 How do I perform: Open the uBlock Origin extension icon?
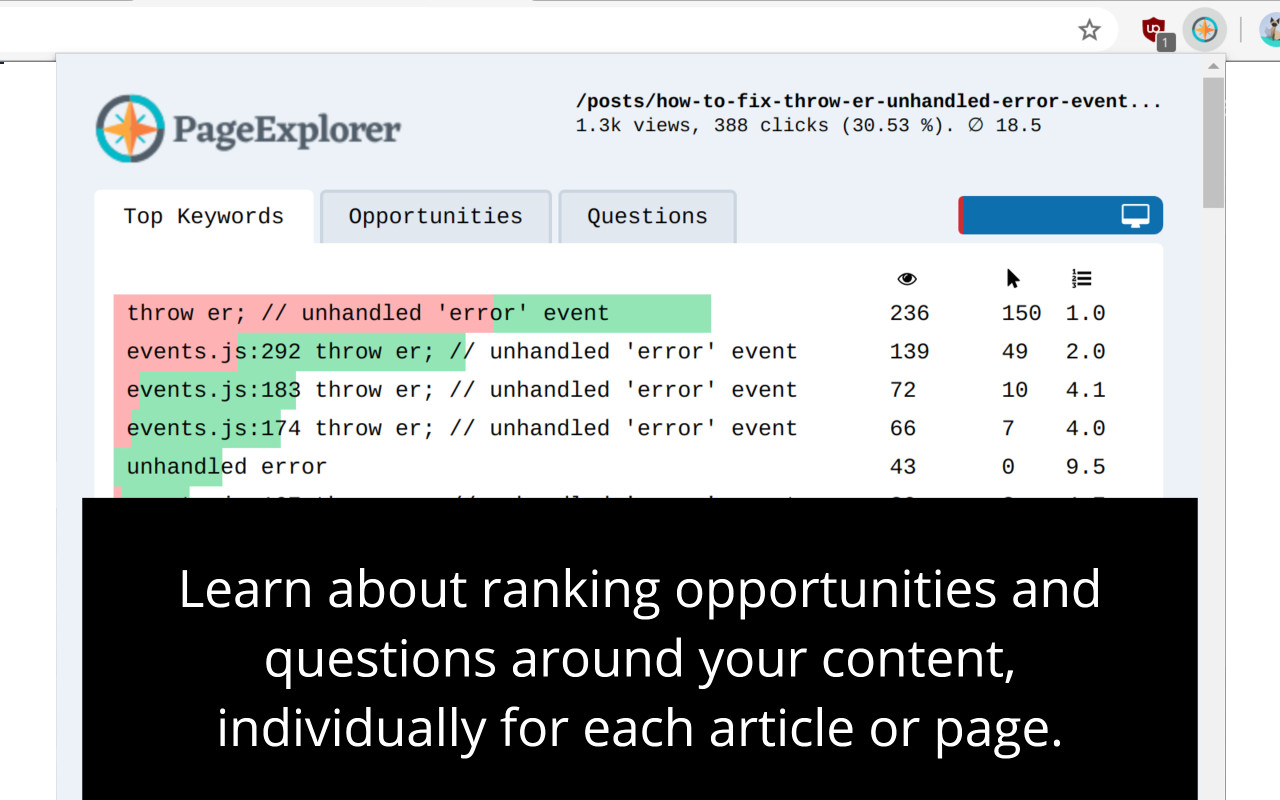(x=1154, y=28)
